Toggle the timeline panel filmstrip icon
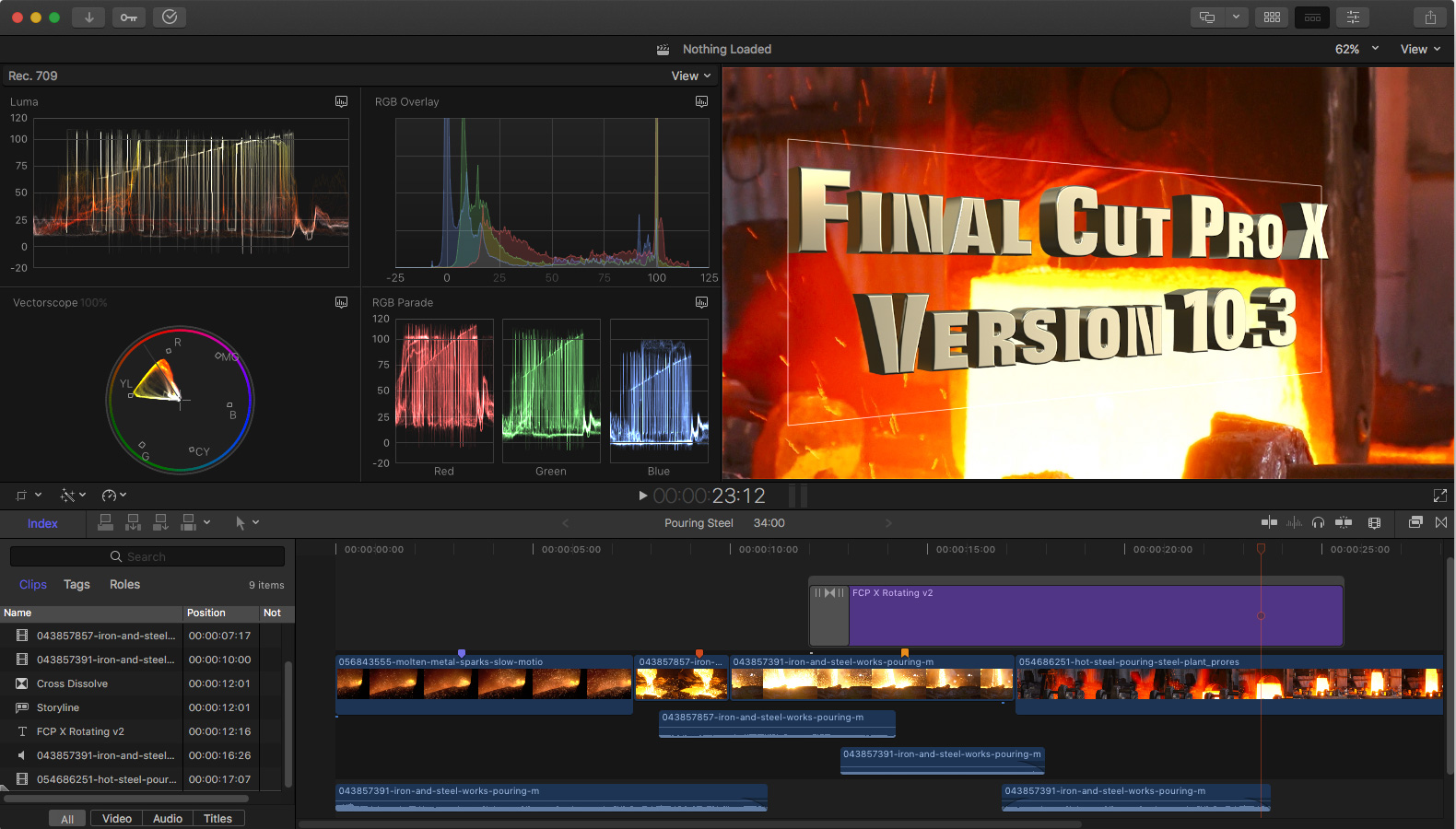The height and width of the screenshot is (829, 1456). pyautogui.click(x=1312, y=17)
